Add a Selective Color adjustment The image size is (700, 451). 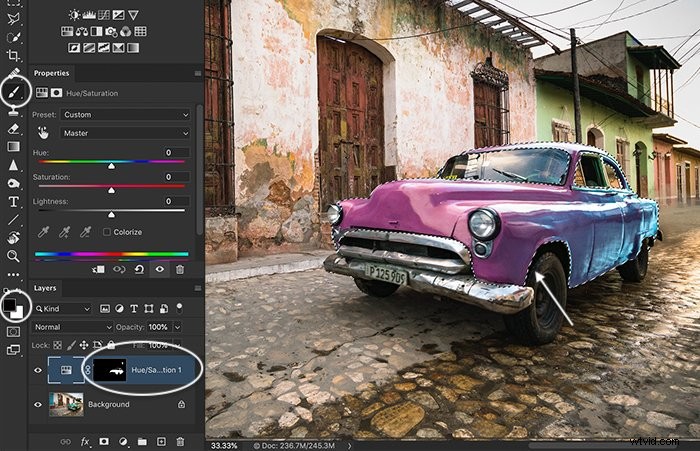(118, 48)
